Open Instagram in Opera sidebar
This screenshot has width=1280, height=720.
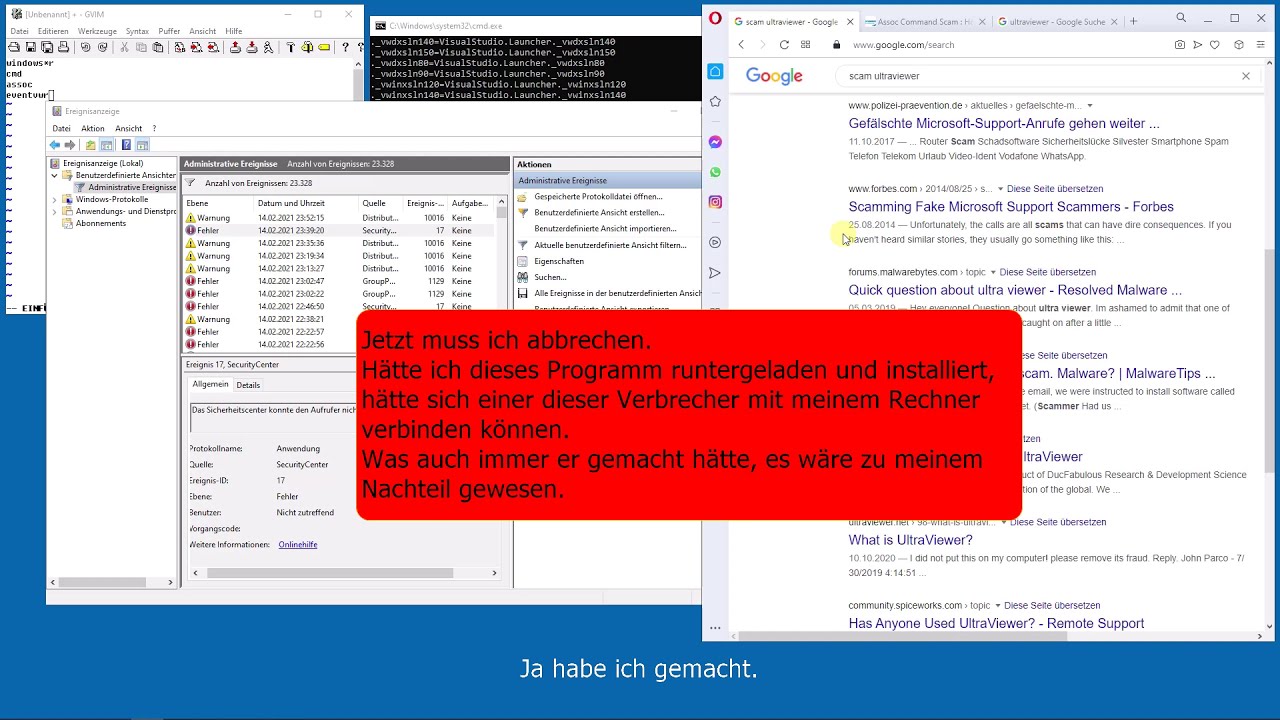pyautogui.click(x=715, y=202)
